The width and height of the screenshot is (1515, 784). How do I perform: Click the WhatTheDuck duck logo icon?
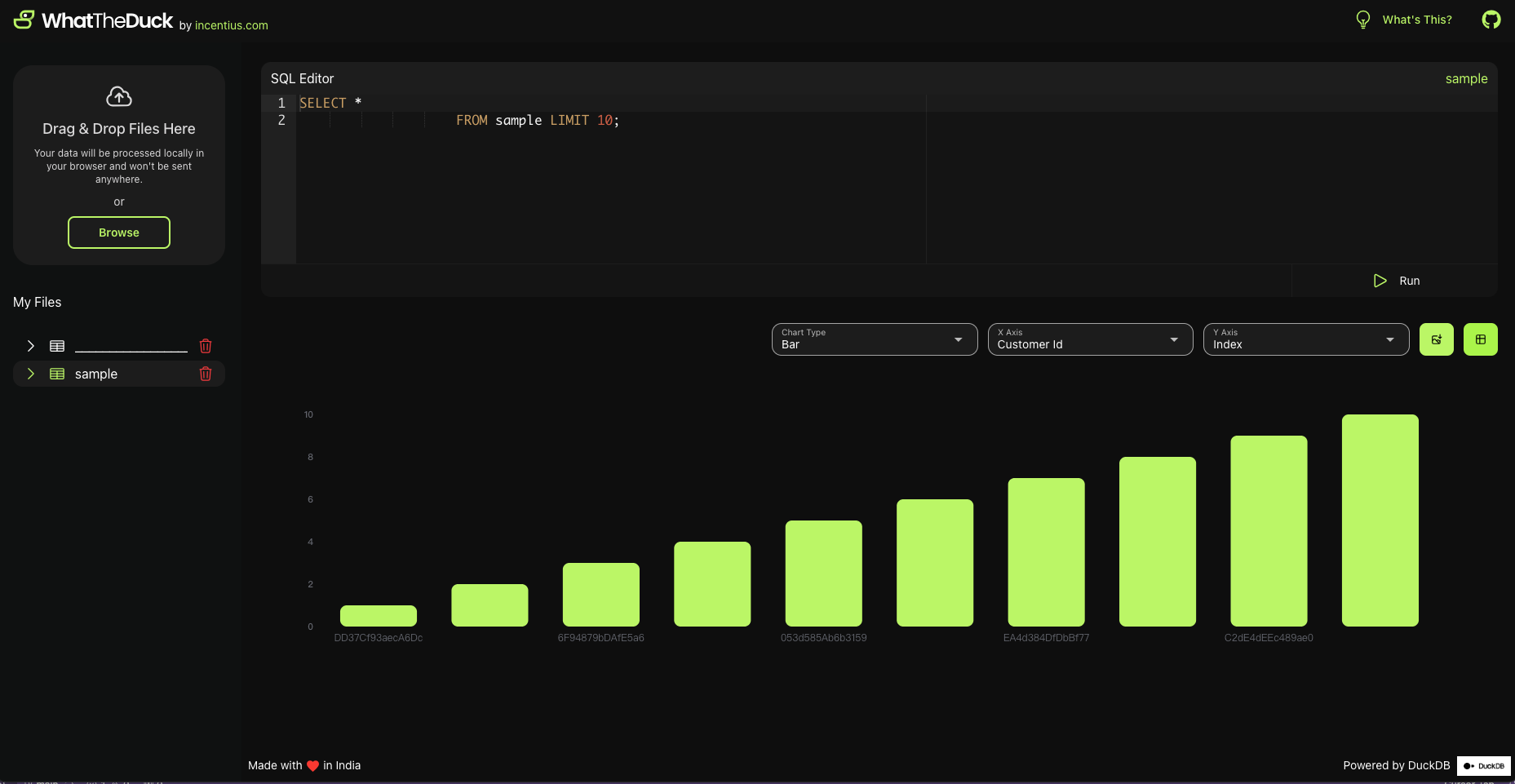pos(24,20)
